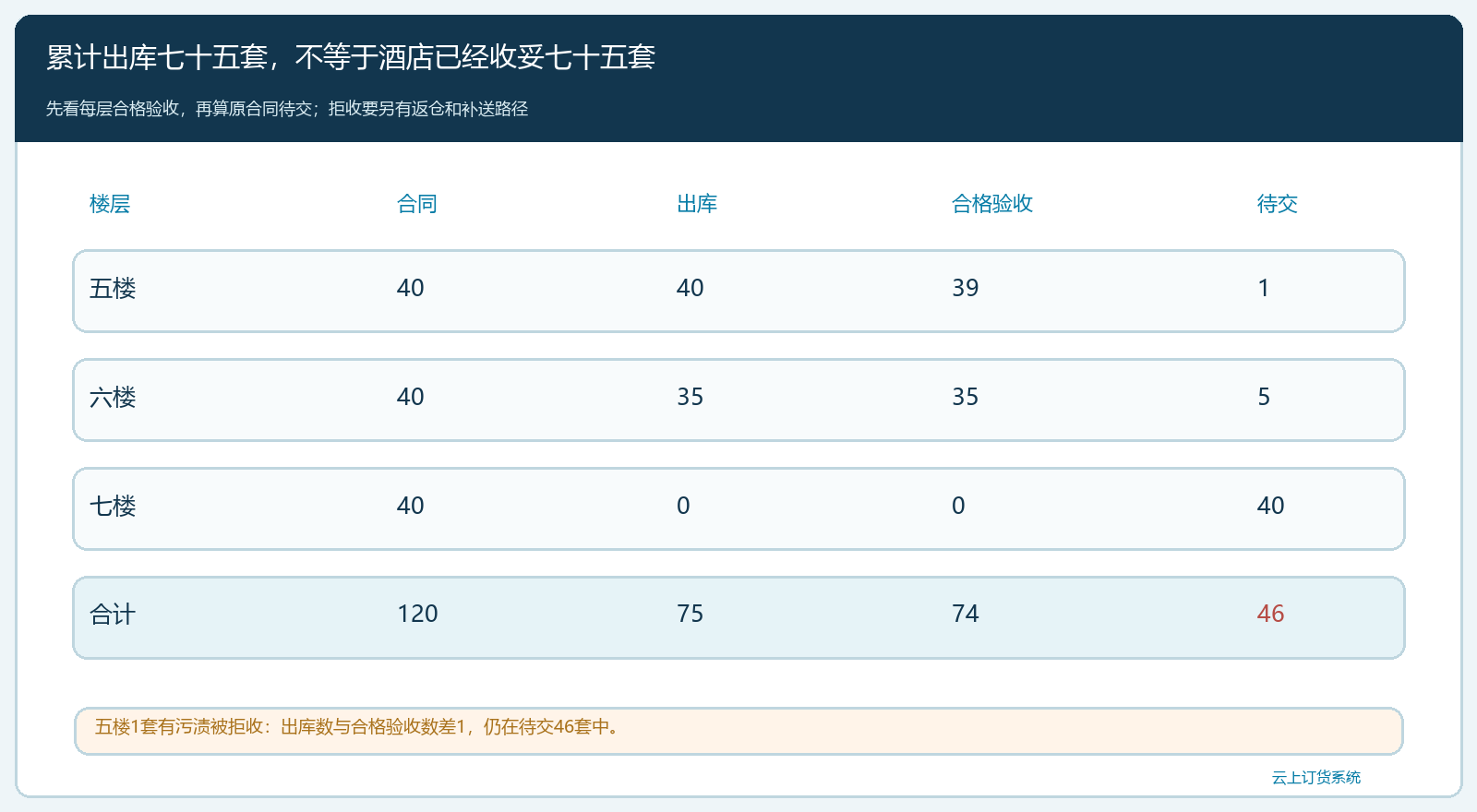Click 五楼 待交 value 1
This screenshot has height=812, width=1477.
click(1264, 288)
